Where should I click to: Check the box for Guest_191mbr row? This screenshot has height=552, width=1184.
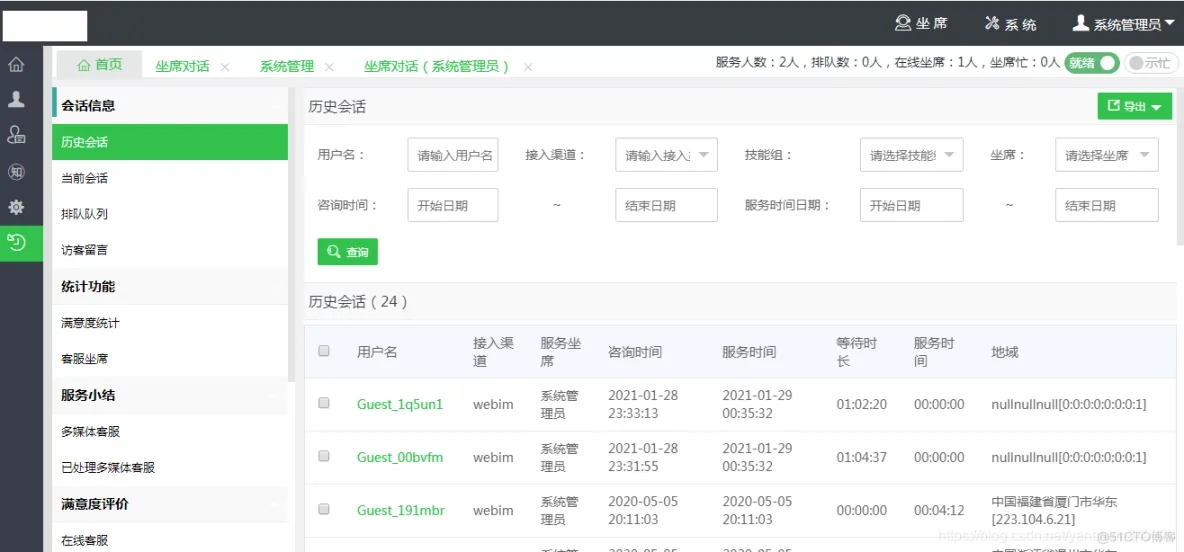coord(324,510)
